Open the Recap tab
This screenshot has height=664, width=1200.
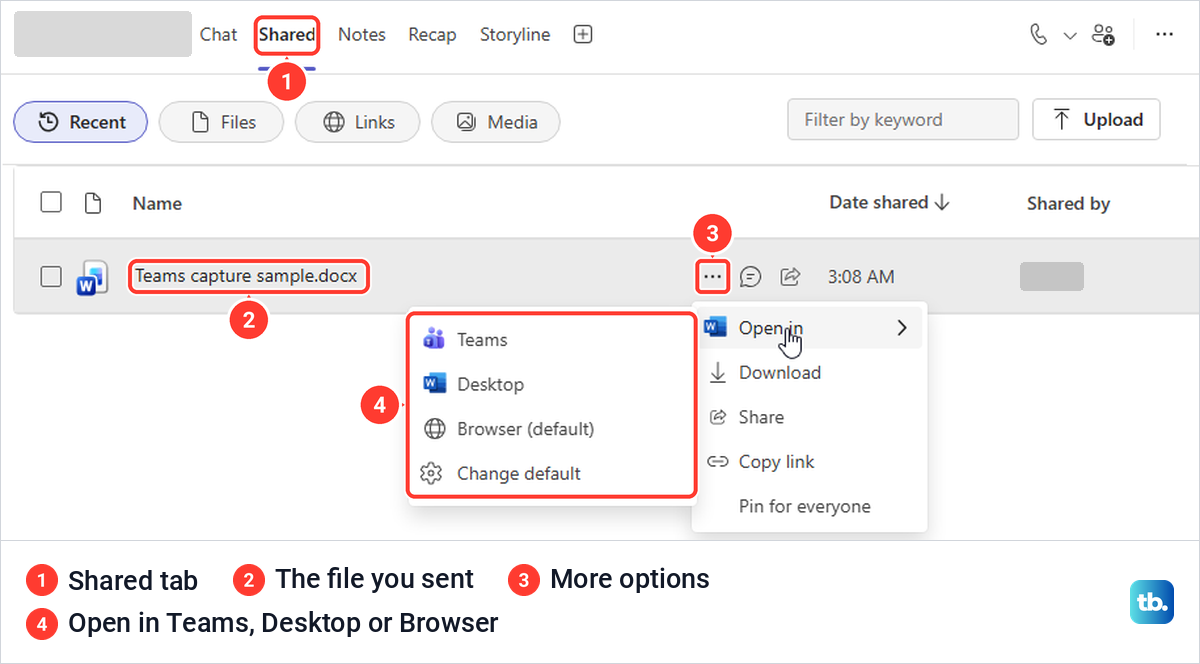tap(432, 34)
